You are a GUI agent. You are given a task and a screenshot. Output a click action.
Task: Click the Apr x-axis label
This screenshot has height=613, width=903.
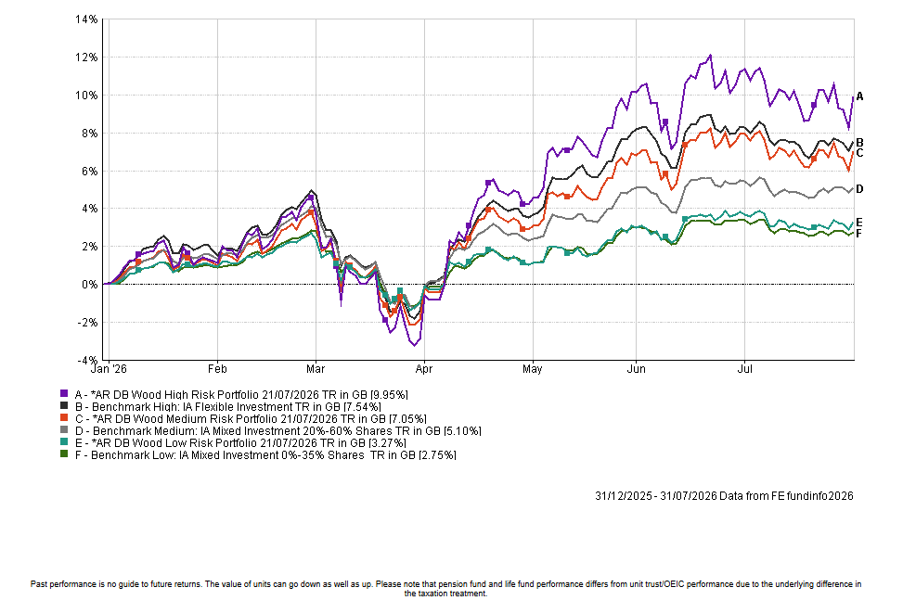(x=424, y=369)
